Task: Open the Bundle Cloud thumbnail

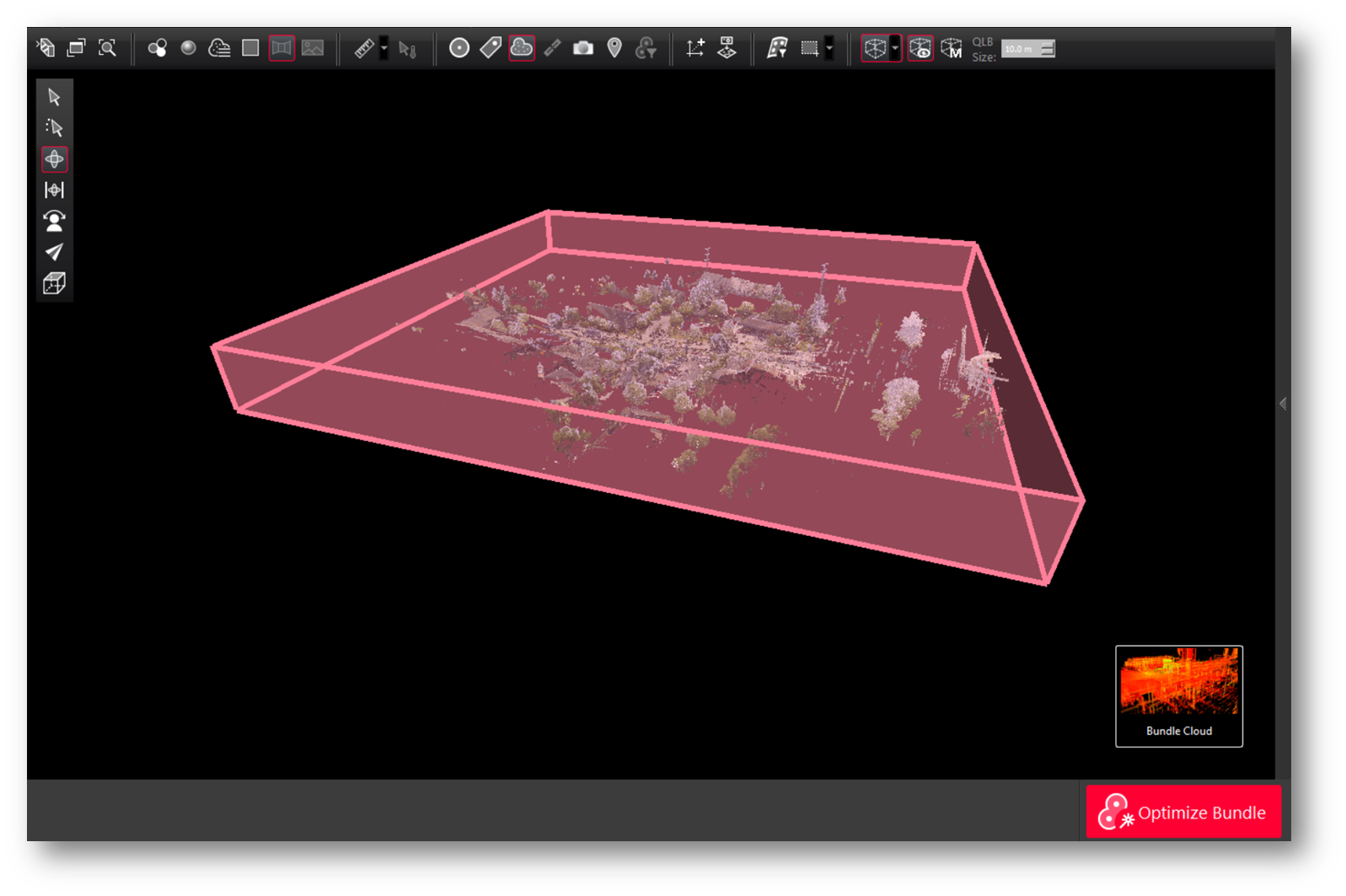Action: 1178,695
